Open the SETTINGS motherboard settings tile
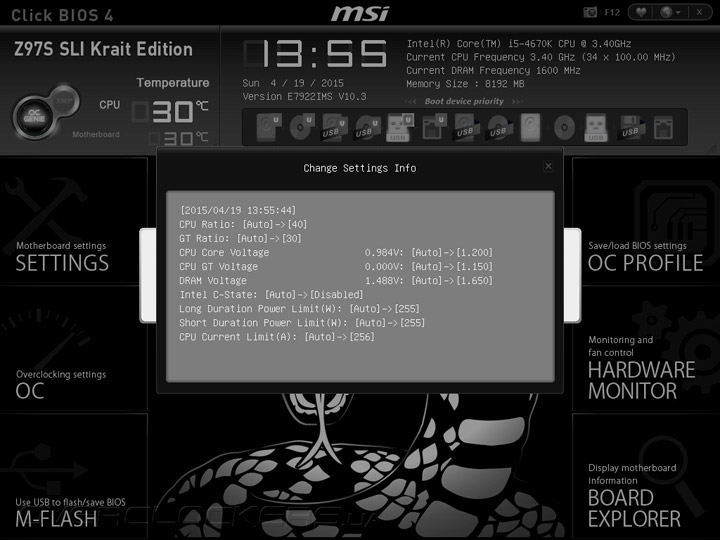720x540 pixels. click(73, 220)
